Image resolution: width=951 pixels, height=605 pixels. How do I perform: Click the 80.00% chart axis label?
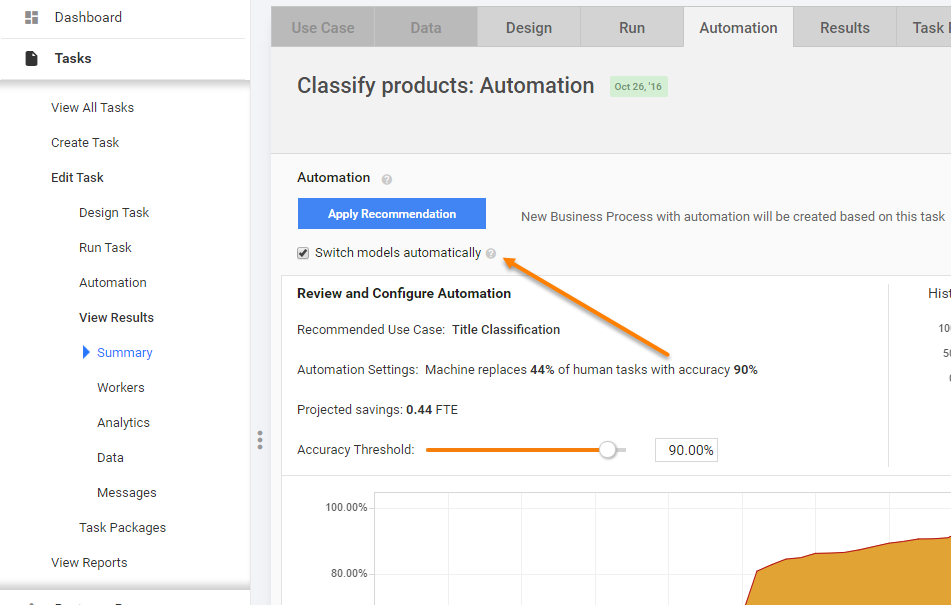pyautogui.click(x=349, y=573)
